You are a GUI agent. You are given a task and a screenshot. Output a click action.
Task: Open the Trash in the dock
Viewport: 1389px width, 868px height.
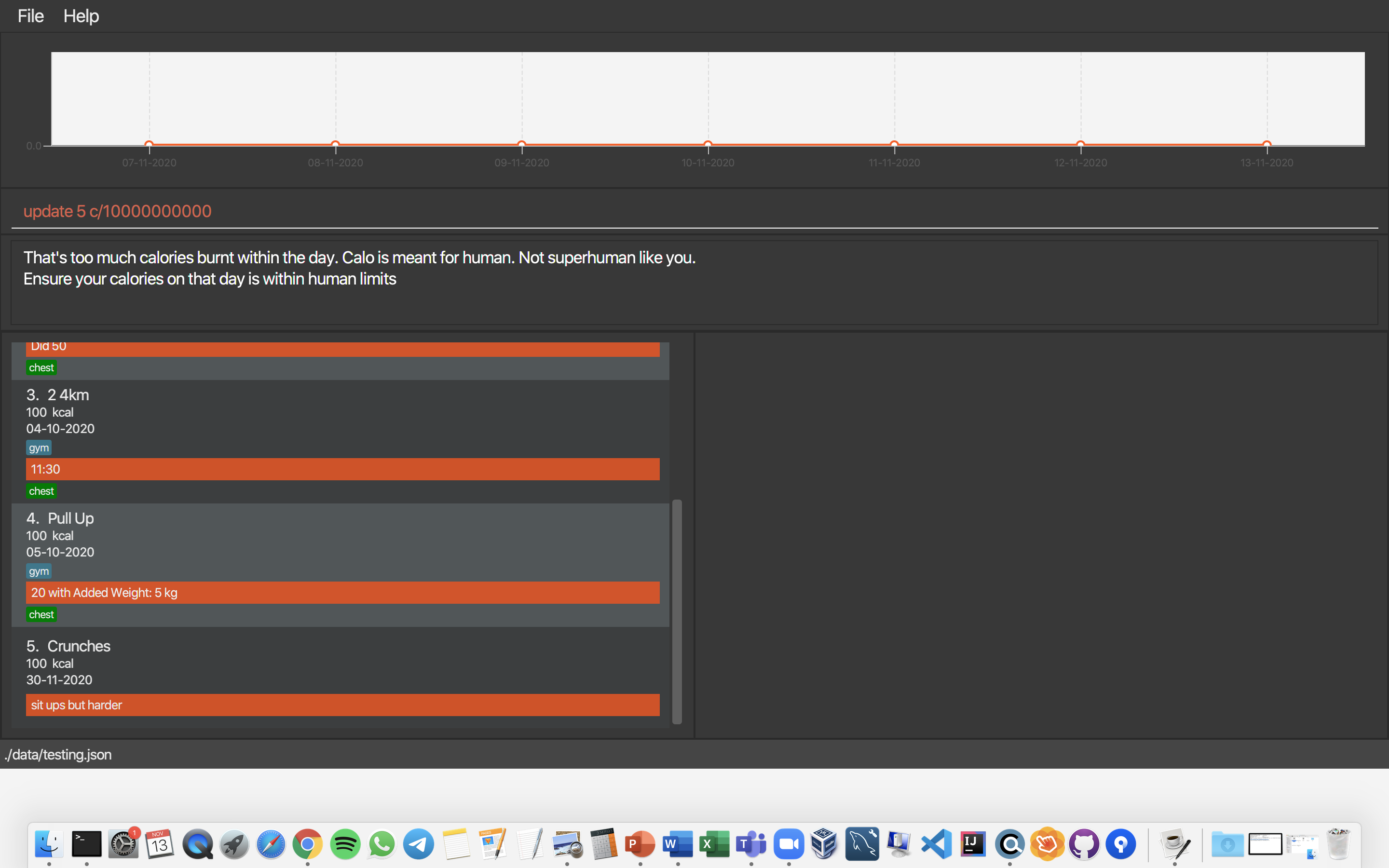pos(1338,844)
